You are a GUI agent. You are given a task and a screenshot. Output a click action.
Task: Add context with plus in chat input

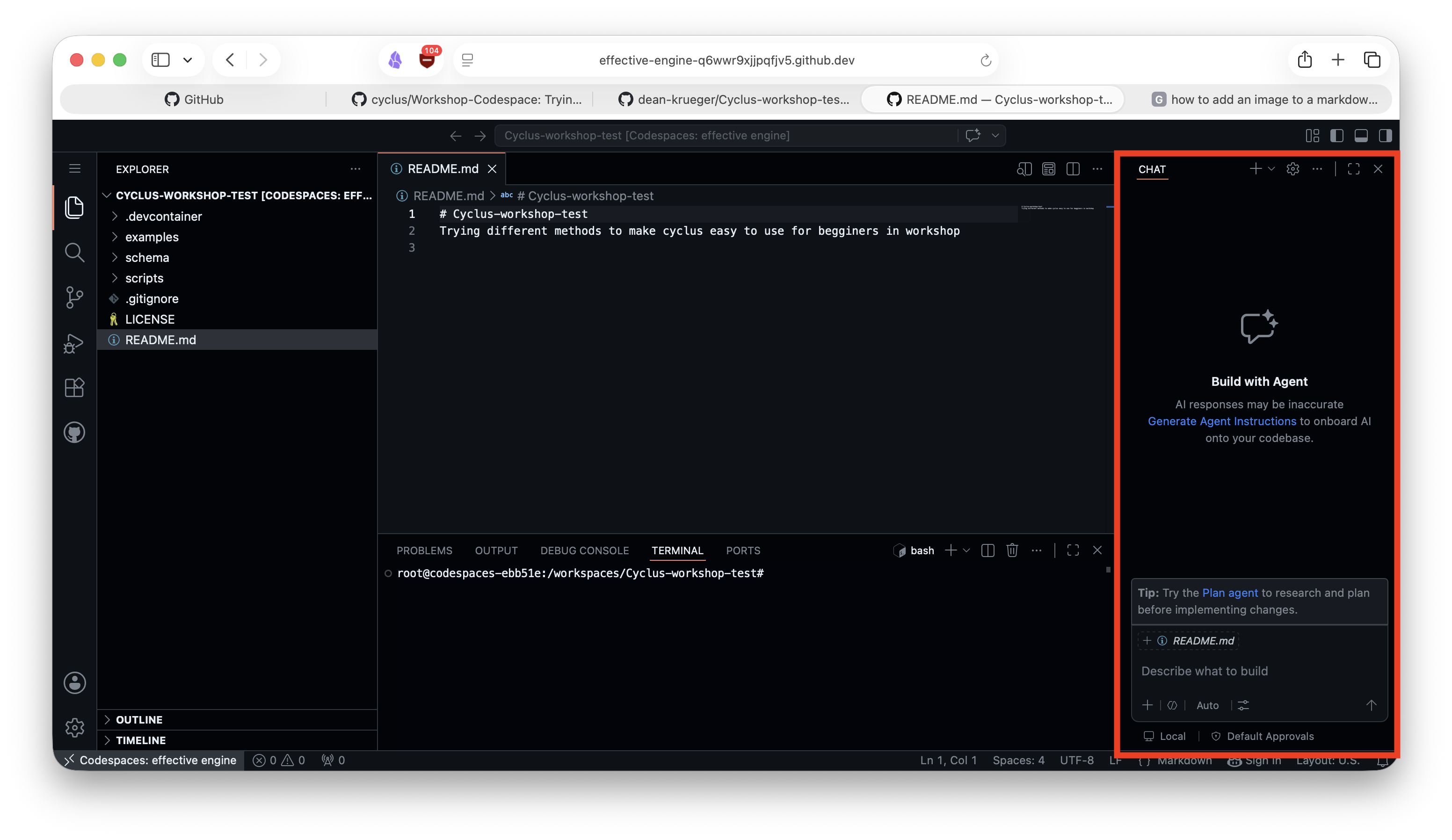(1147, 705)
